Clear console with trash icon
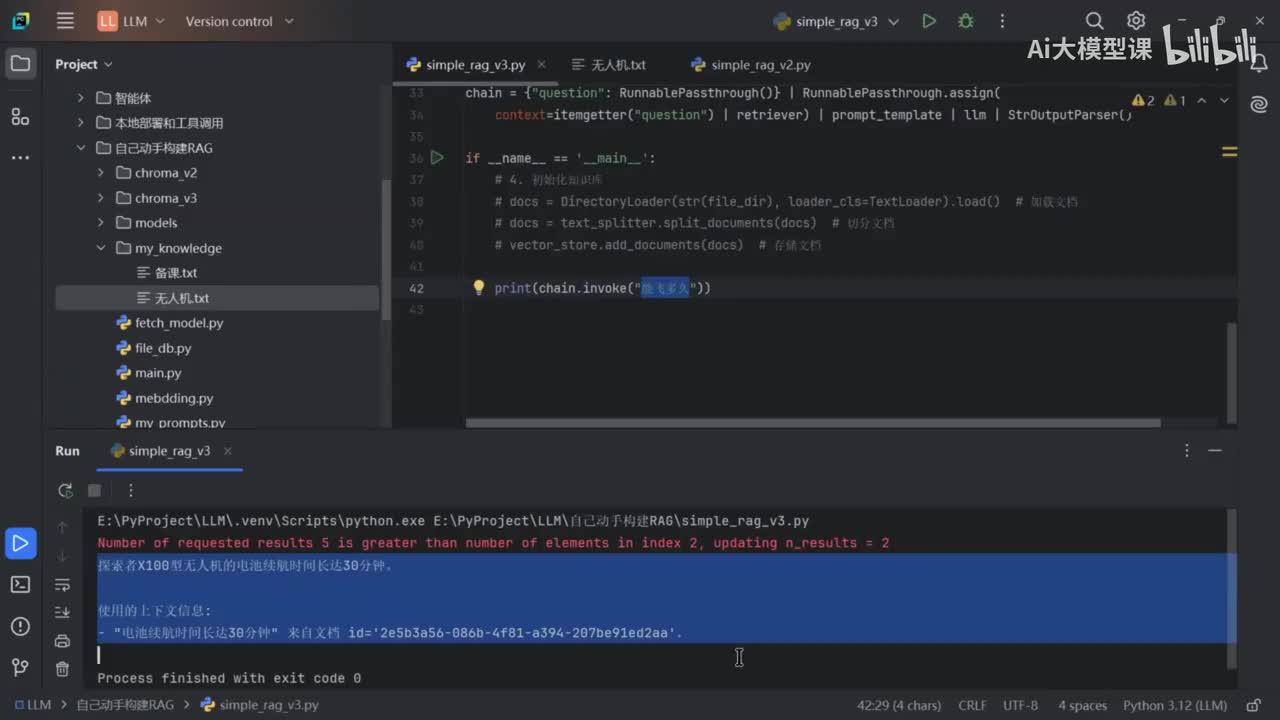The image size is (1280, 720). 62,669
